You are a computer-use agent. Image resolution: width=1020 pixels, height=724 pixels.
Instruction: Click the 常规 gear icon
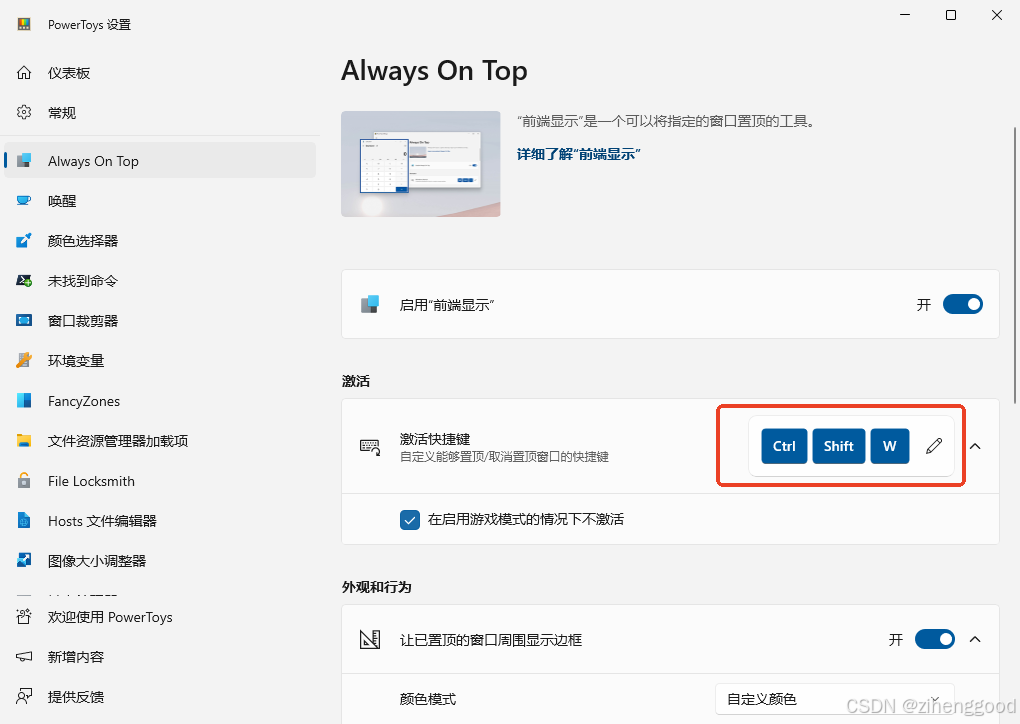click(x=24, y=113)
